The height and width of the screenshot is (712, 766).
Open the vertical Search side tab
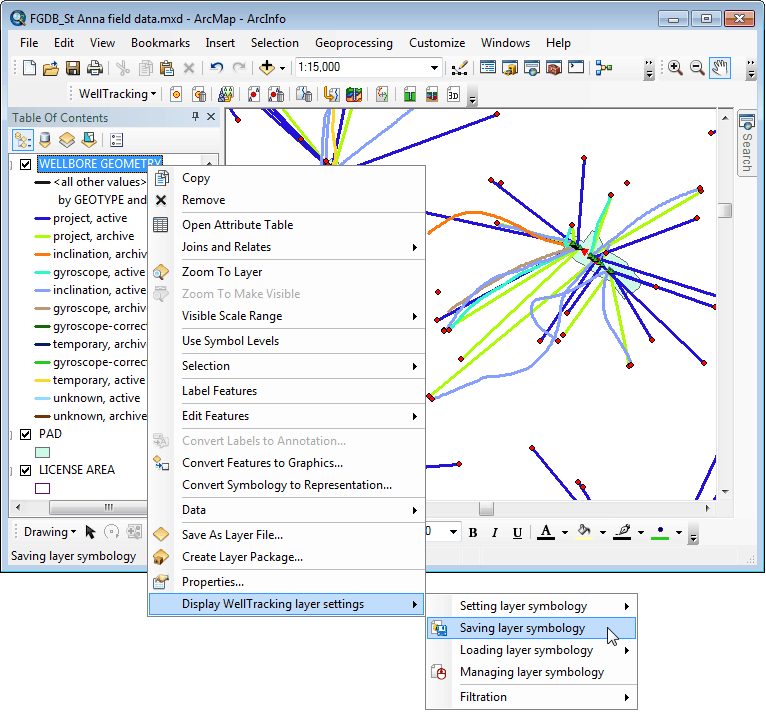746,144
